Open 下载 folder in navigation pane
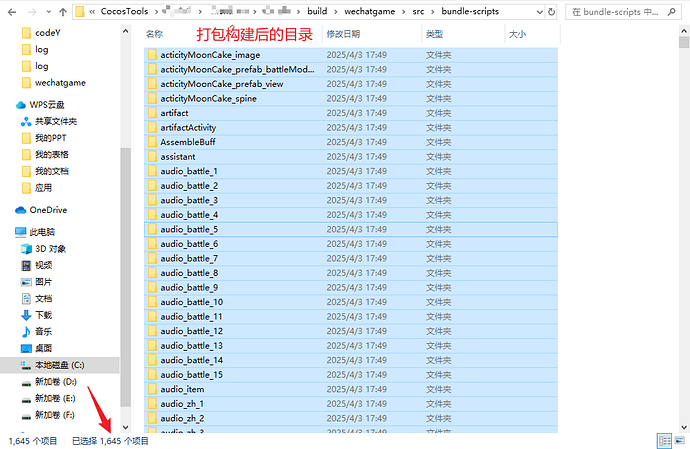 [37, 315]
